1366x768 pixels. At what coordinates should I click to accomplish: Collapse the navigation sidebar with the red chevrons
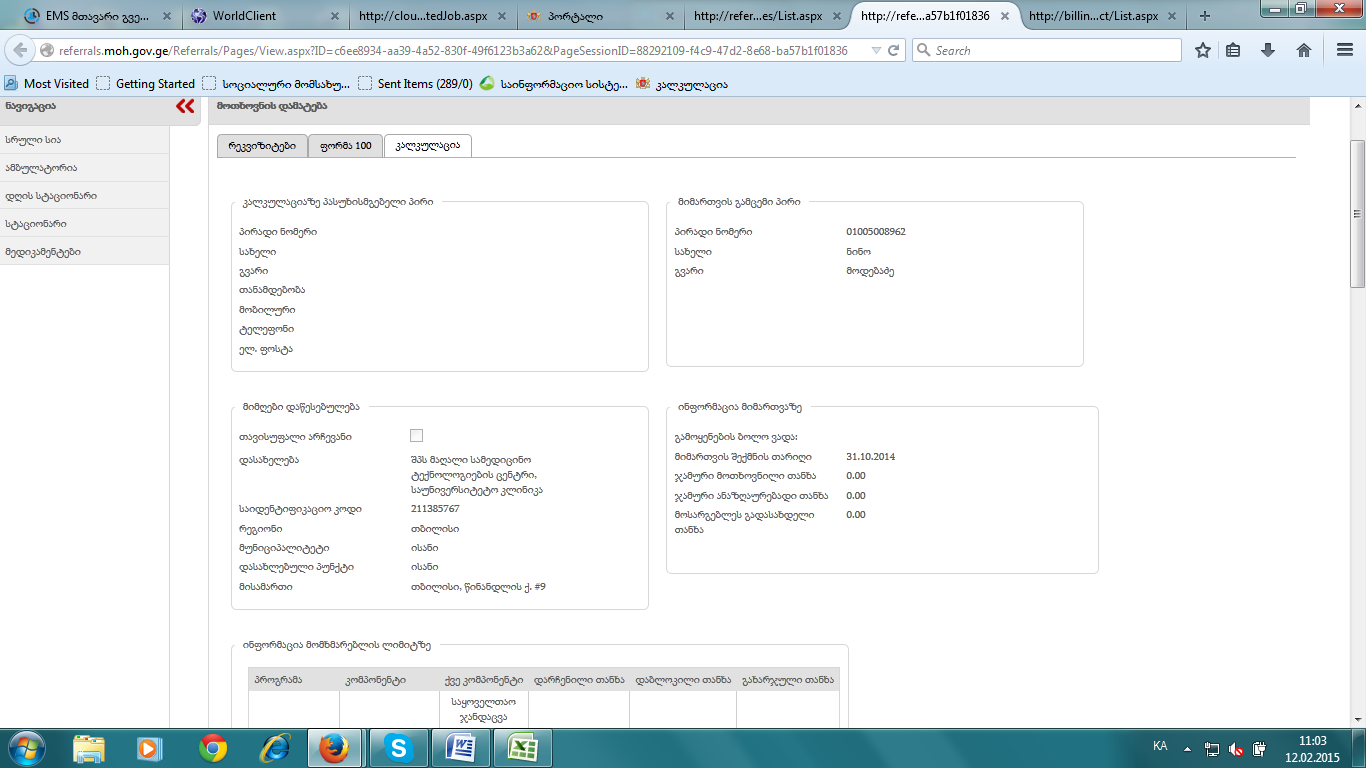[185, 106]
